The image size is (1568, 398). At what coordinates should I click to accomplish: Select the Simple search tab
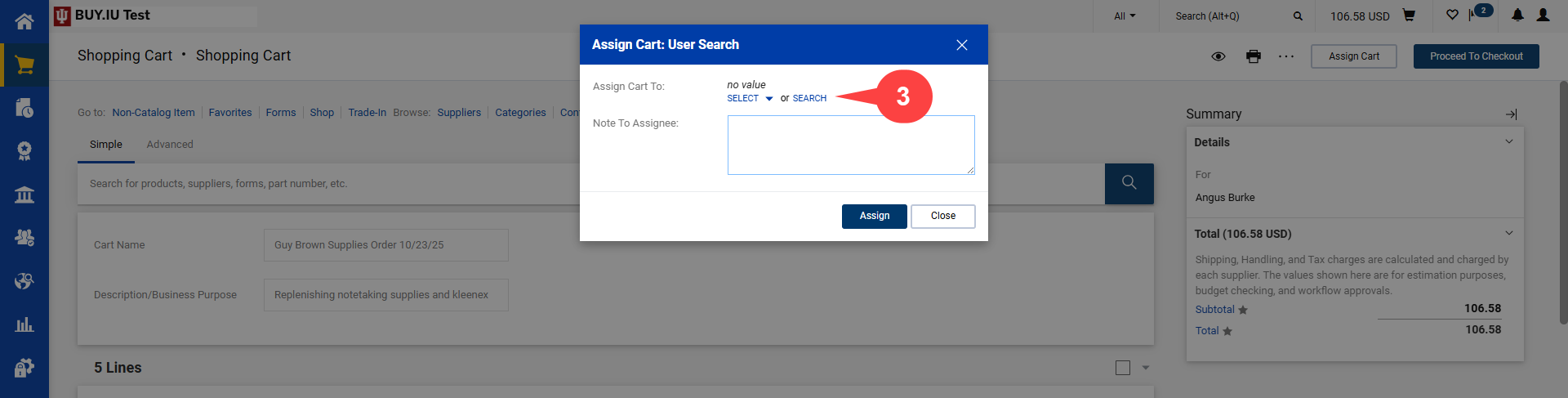(106, 145)
